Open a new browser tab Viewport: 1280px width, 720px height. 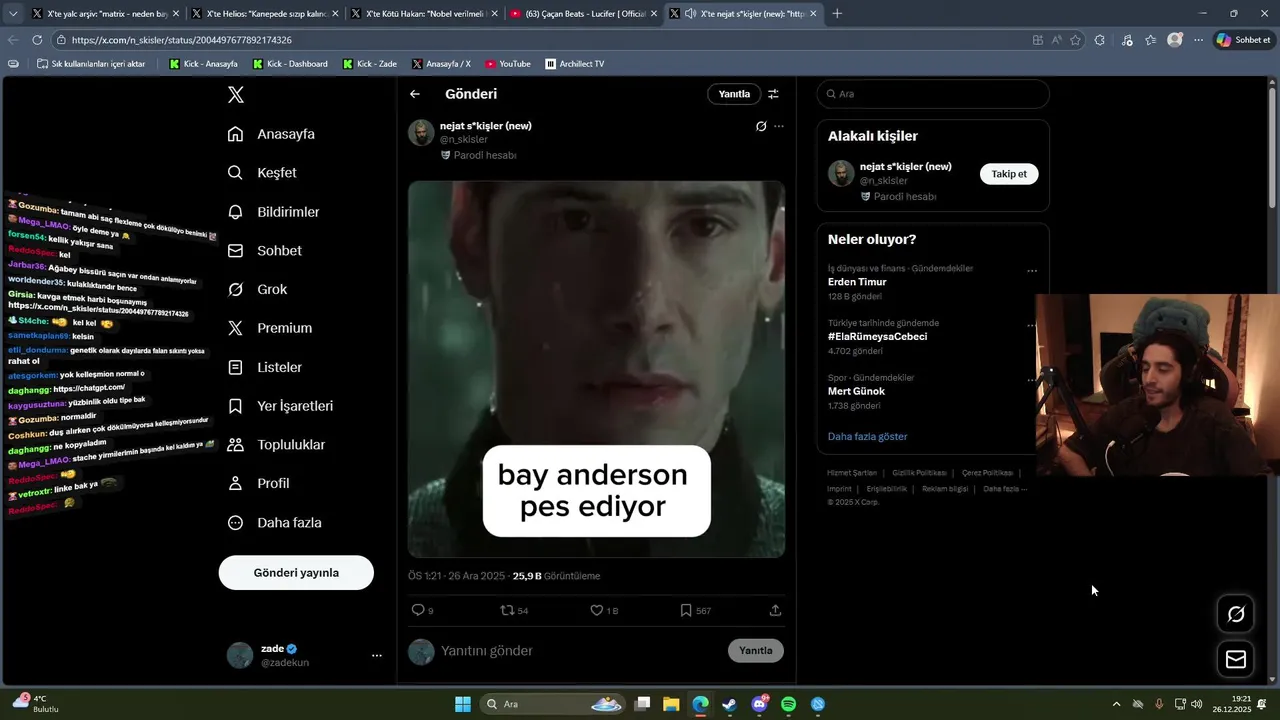(837, 14)
